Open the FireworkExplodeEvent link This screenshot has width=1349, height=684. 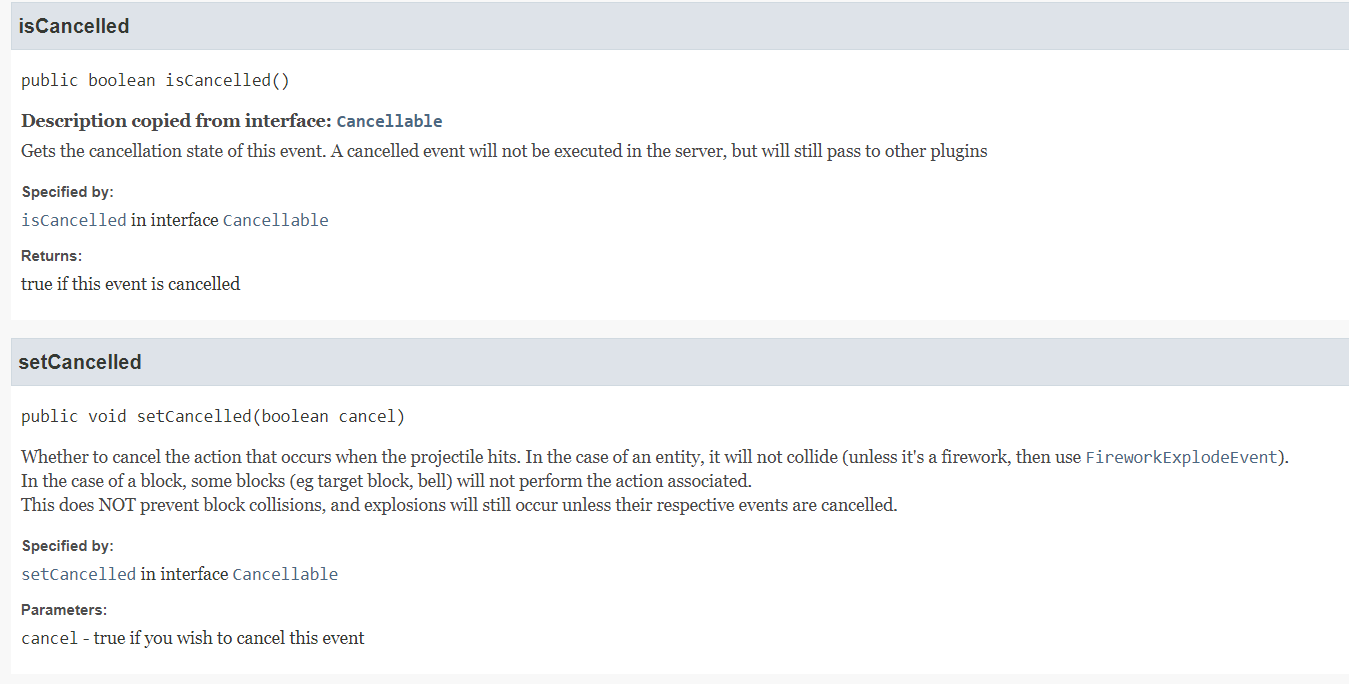pos(1181,457)
